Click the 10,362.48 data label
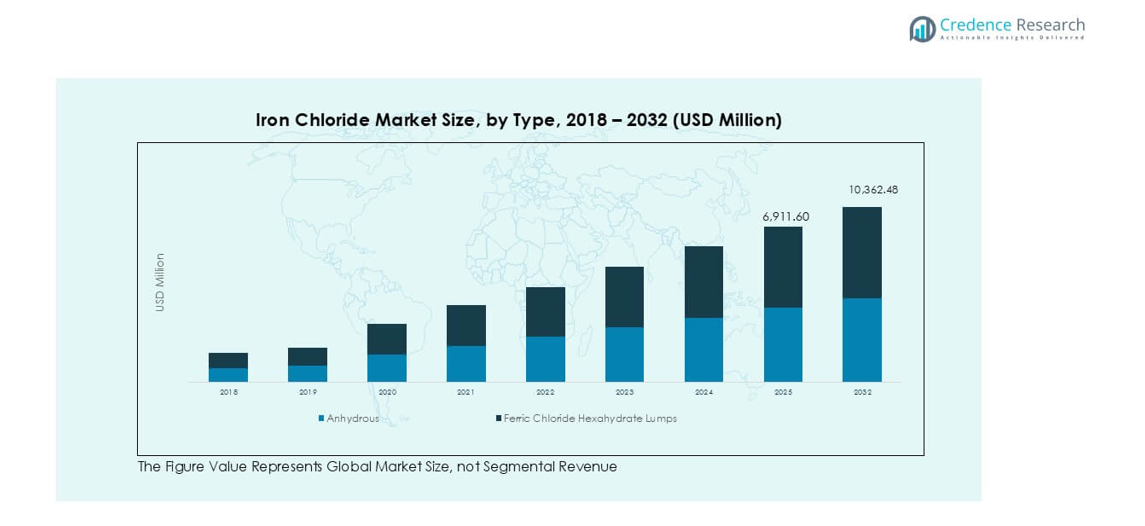The height and width of the screenshot is (526, 1145). coord(873,190)
